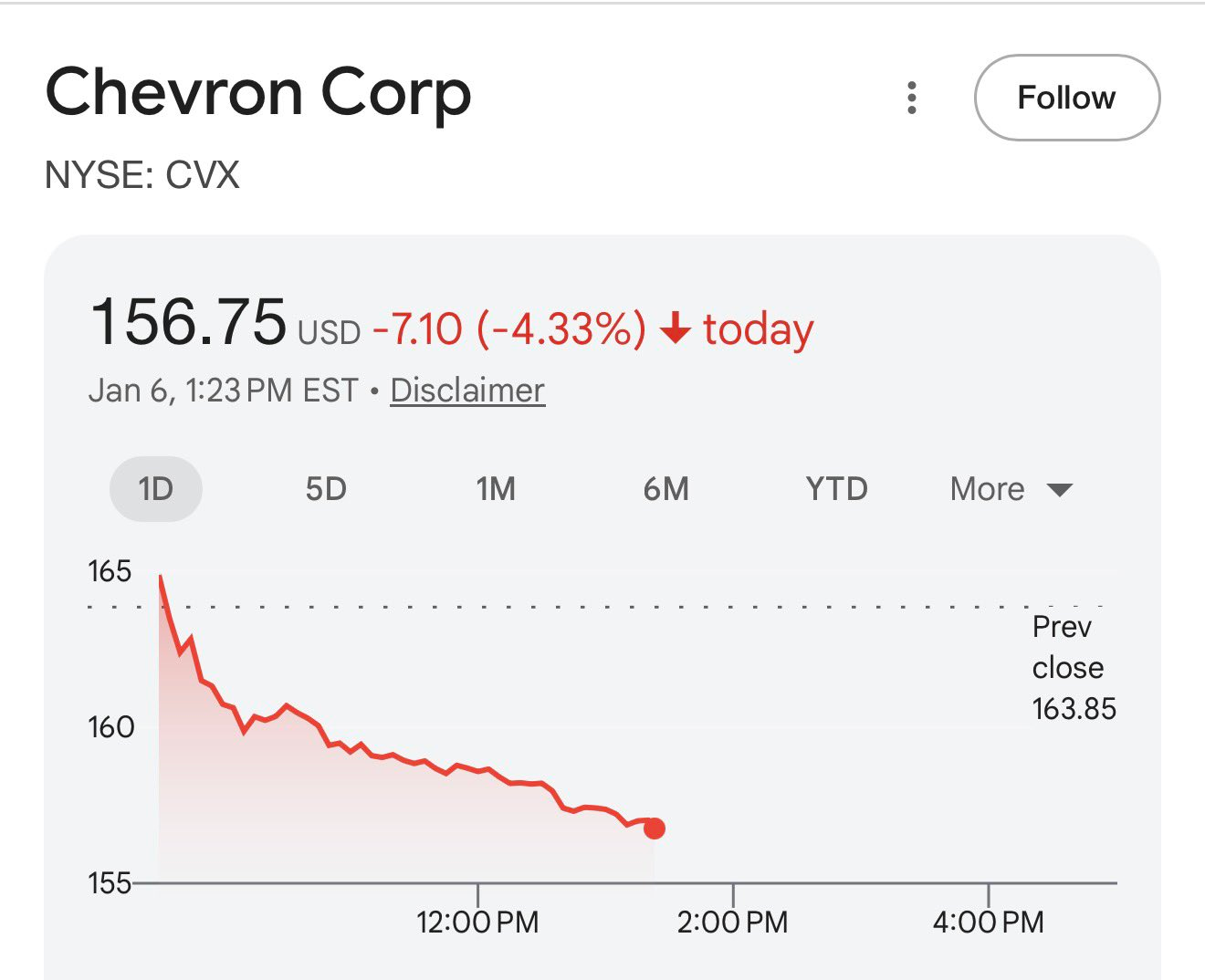Switch to the 6M chart range

pos(666,489)
